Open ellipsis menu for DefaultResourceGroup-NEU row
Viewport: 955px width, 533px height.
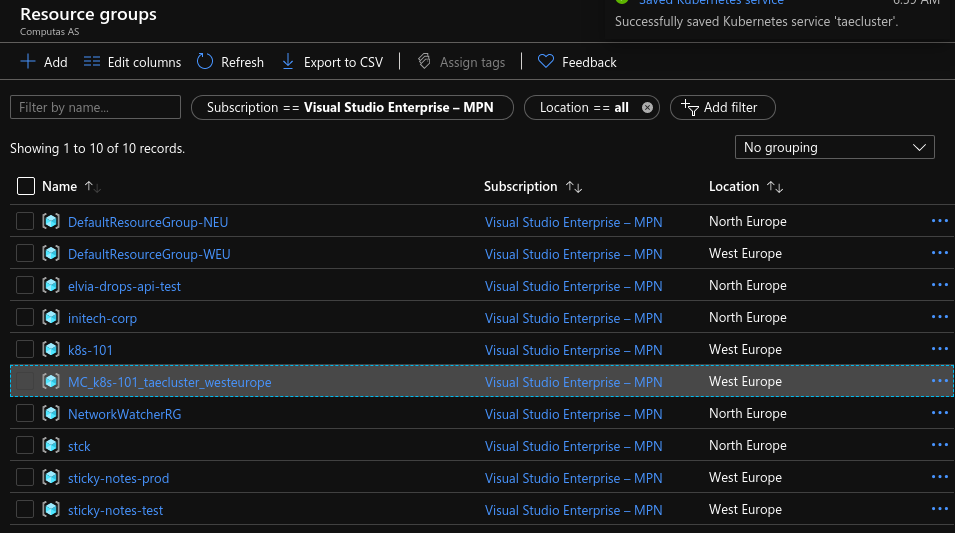pos(939,221)
